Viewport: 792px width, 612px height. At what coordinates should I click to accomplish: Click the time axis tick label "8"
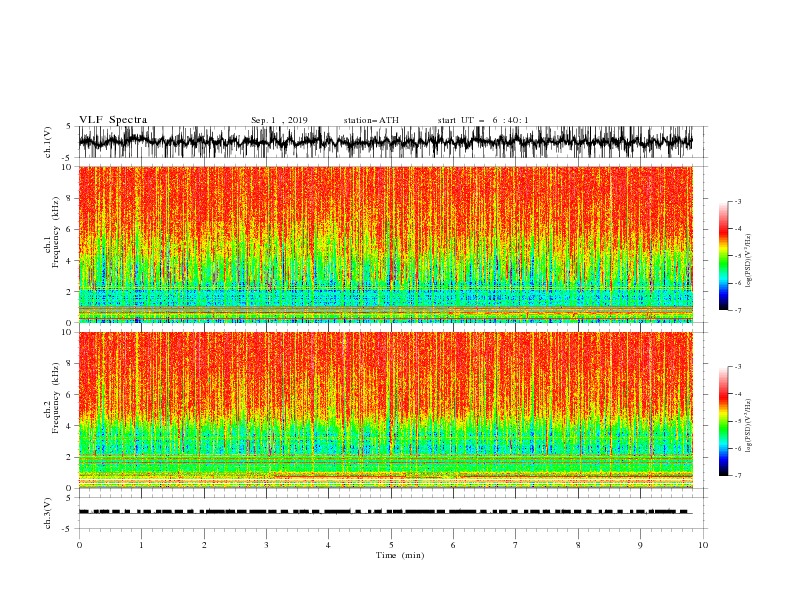tap(578, 545)
